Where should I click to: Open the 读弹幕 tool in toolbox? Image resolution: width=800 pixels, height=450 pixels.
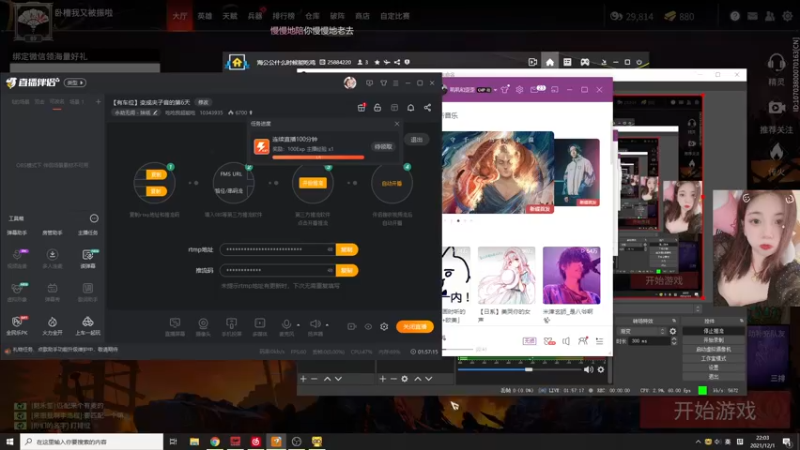[x=88, y=258]
